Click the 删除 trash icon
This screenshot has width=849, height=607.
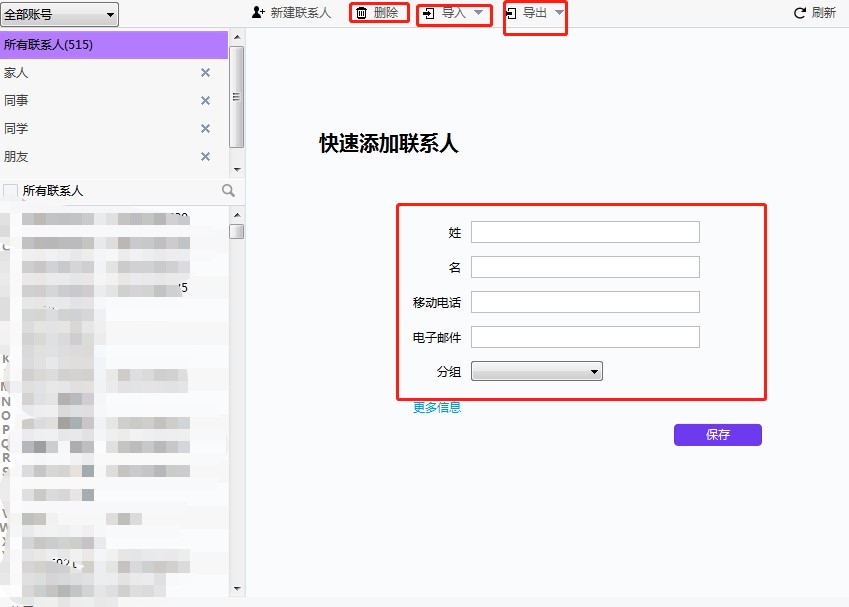click(361, 13)
